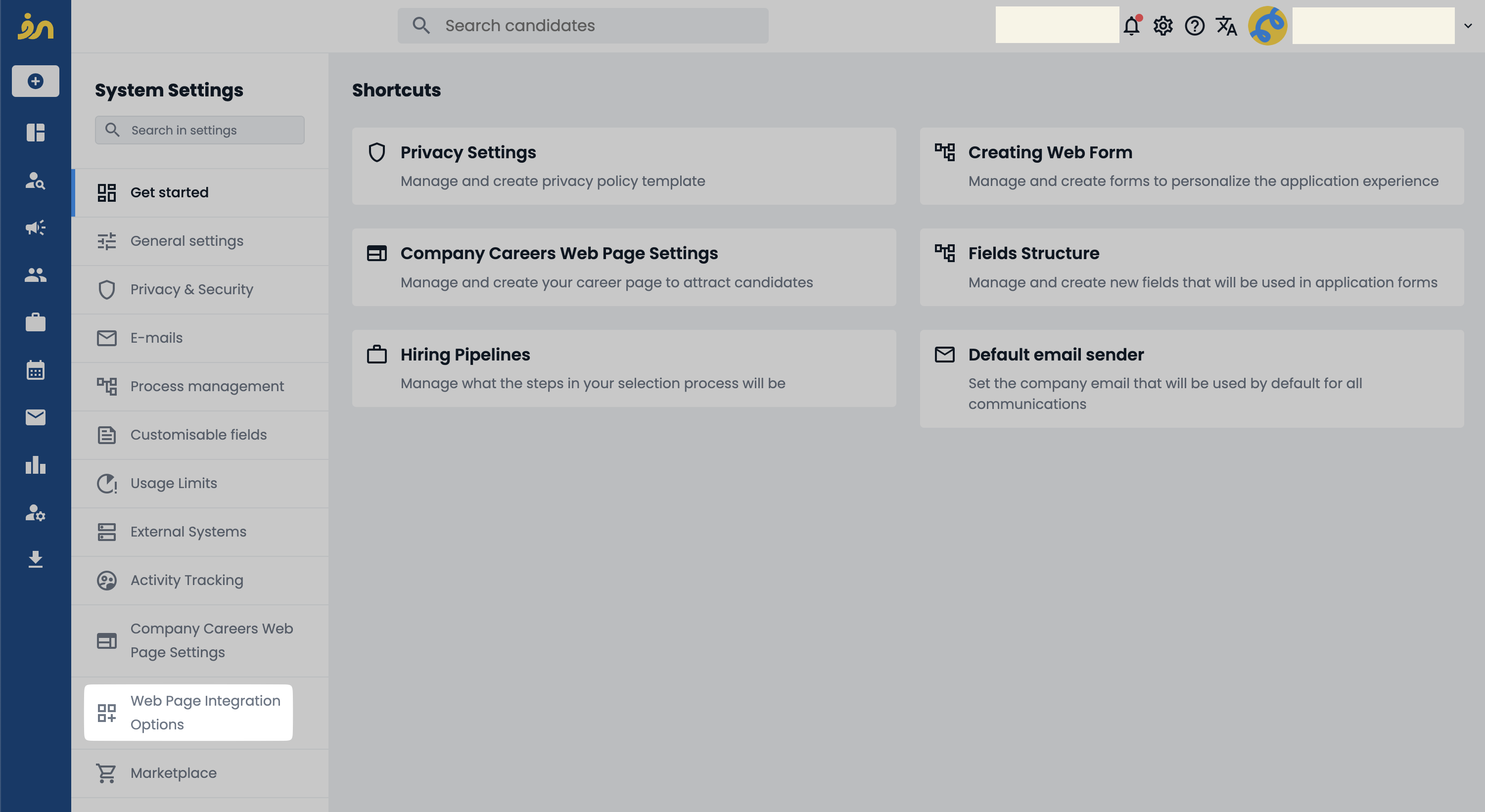1485x812 pixels.
Task: Click the briefcase jobs icon in sidebar
Action: click(x=35, y=322)
